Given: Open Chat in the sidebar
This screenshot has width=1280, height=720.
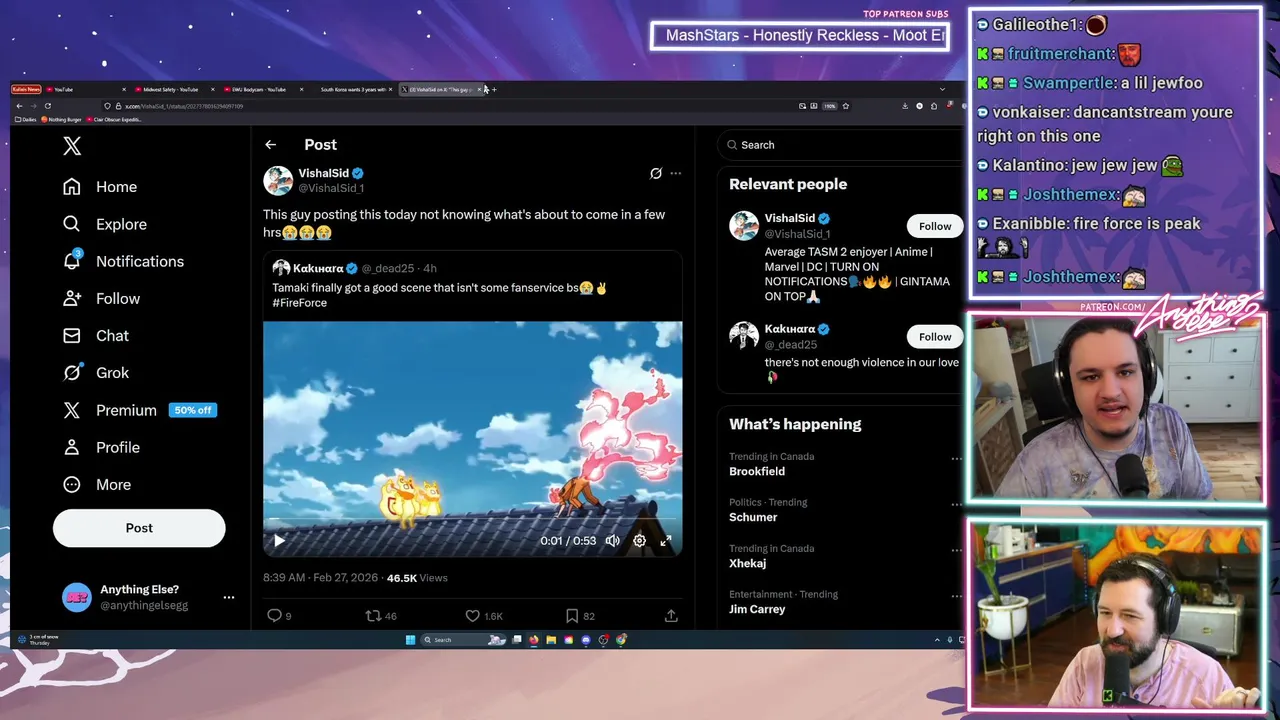Looking at the screenshot, I should point(96,335).
